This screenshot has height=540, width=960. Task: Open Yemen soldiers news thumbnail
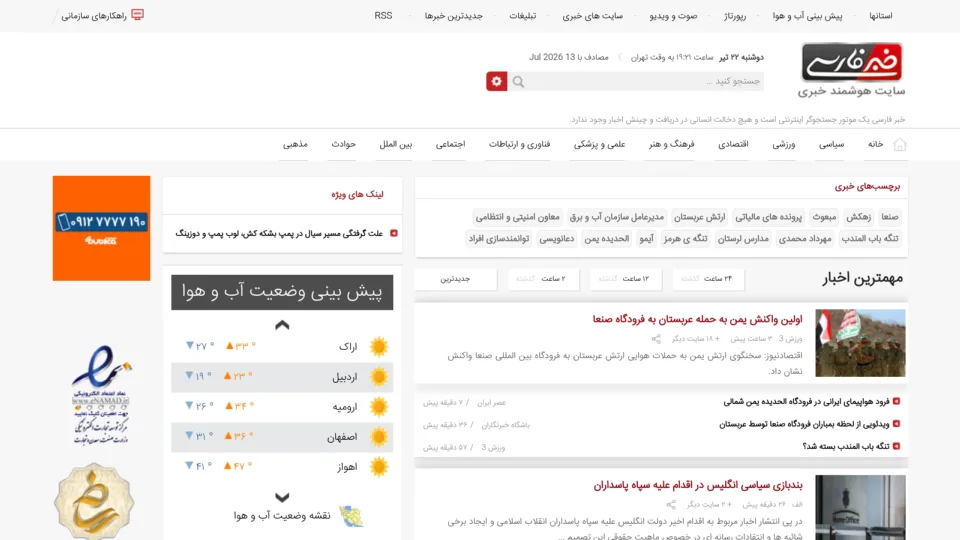pyautogui.click(x=860, y=343)
